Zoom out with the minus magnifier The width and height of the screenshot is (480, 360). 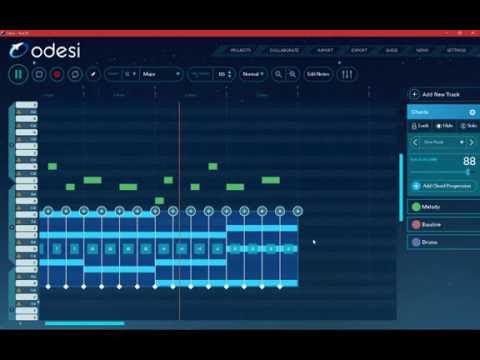(x=278, y=74)
